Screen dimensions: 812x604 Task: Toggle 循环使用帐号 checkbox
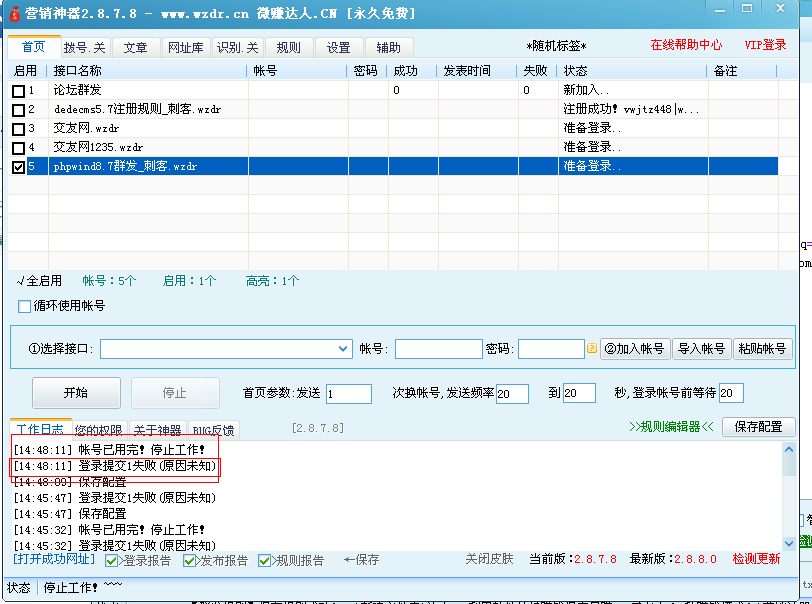[x=25, y=306]
